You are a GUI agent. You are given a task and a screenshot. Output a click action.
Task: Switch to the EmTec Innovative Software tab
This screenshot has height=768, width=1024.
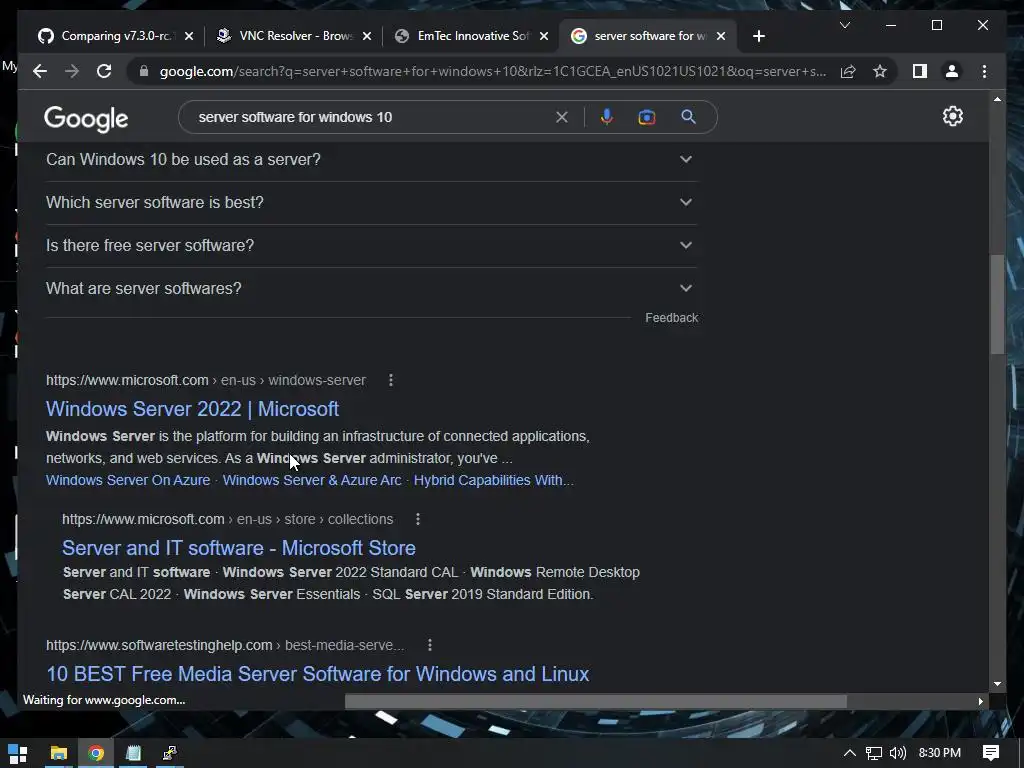point(472,36)
